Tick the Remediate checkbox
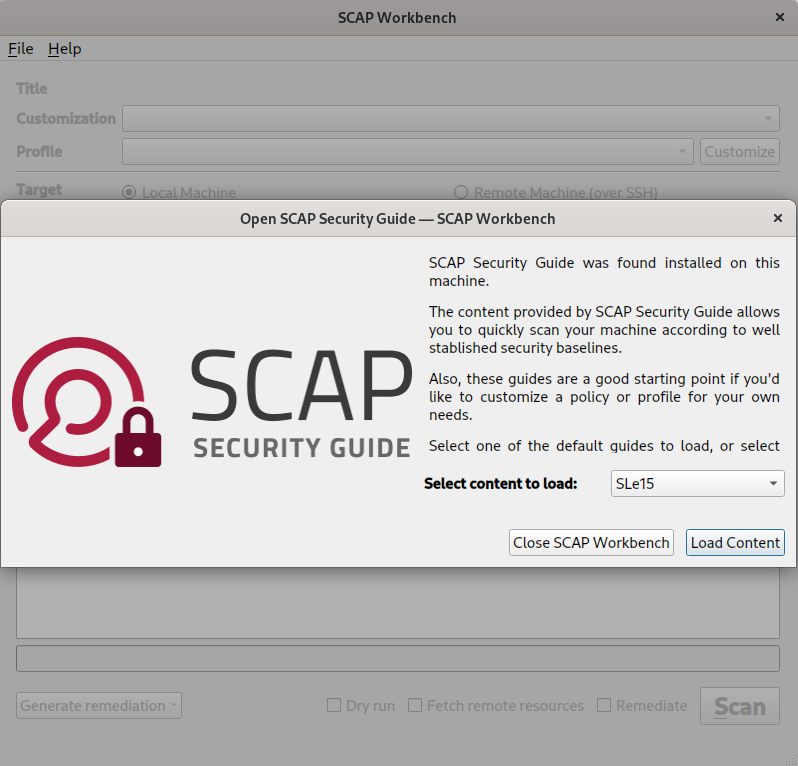 click(604, 706)
